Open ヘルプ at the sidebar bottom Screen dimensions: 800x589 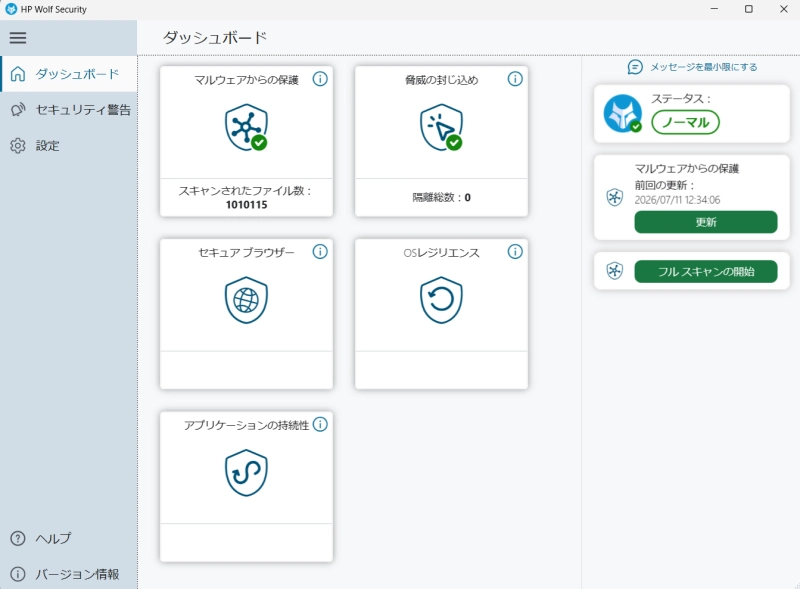click(x=69, y=538)
